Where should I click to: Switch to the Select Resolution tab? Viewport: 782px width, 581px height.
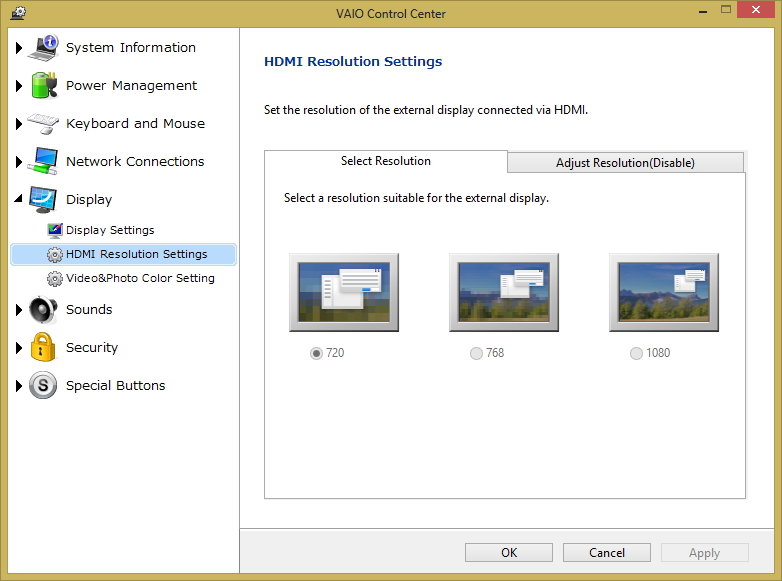coord(386,161)
